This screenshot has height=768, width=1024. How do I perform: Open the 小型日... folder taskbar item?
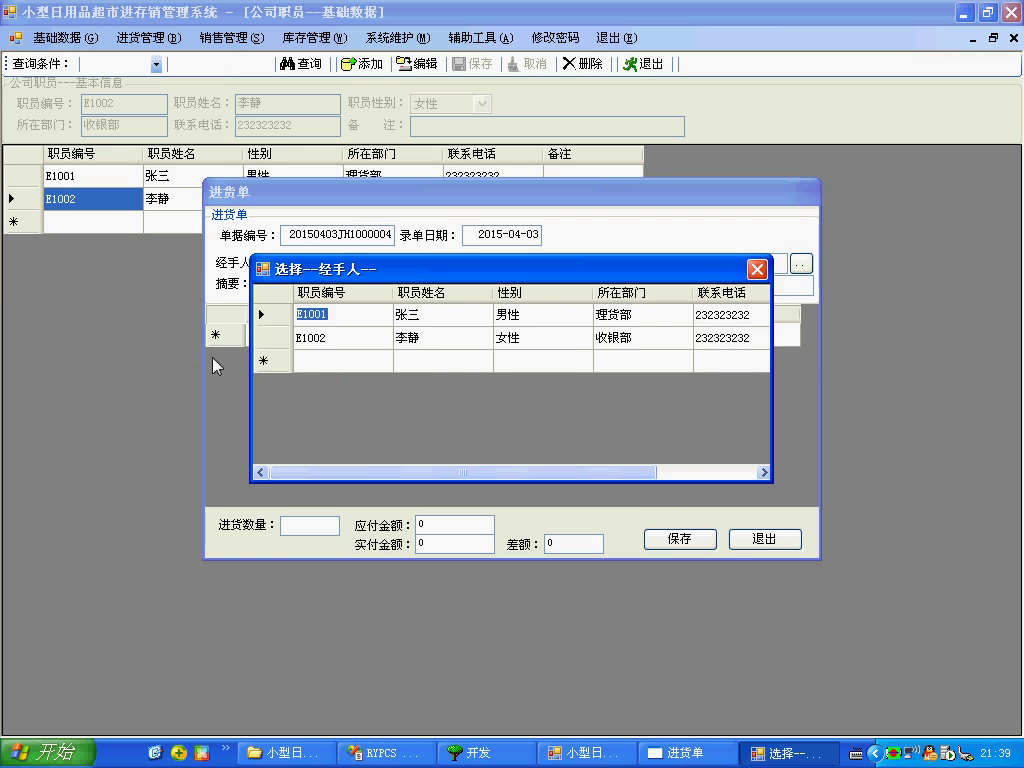click(287, 753)
